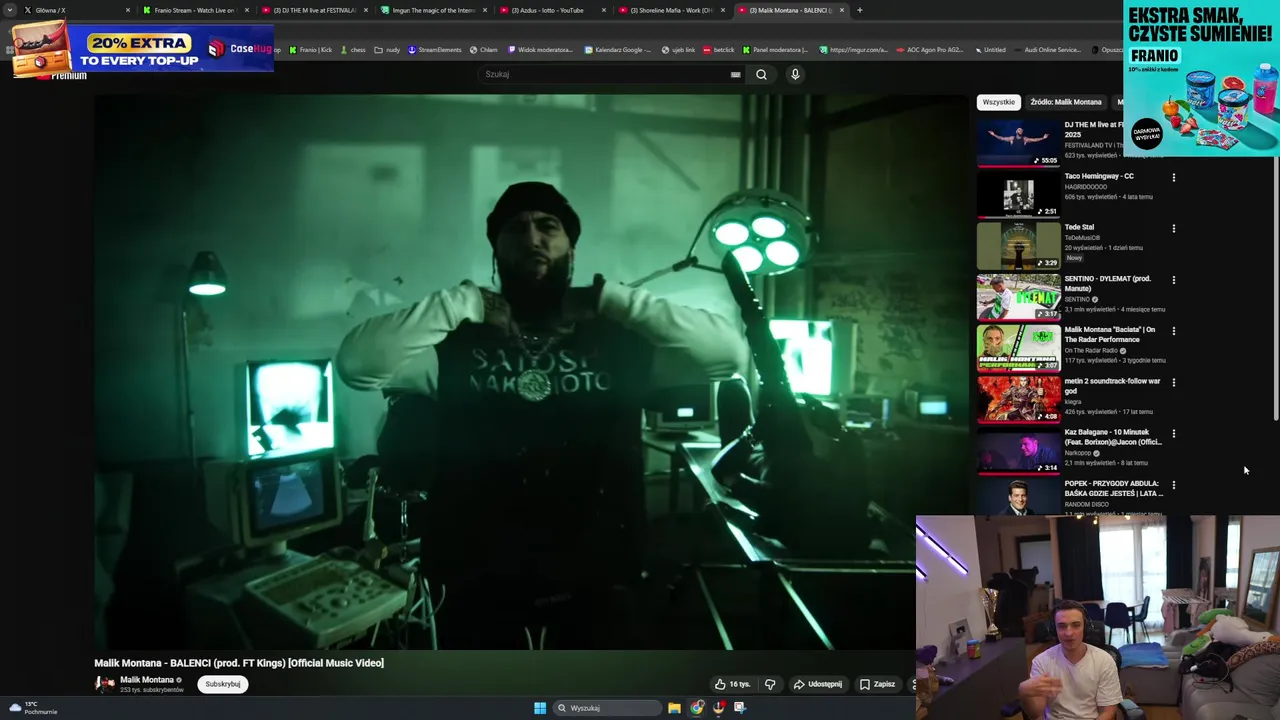Open metin 2 soundtrack thumbnail
Screen dimensions: 1280x720
[x=1018, y=399]
